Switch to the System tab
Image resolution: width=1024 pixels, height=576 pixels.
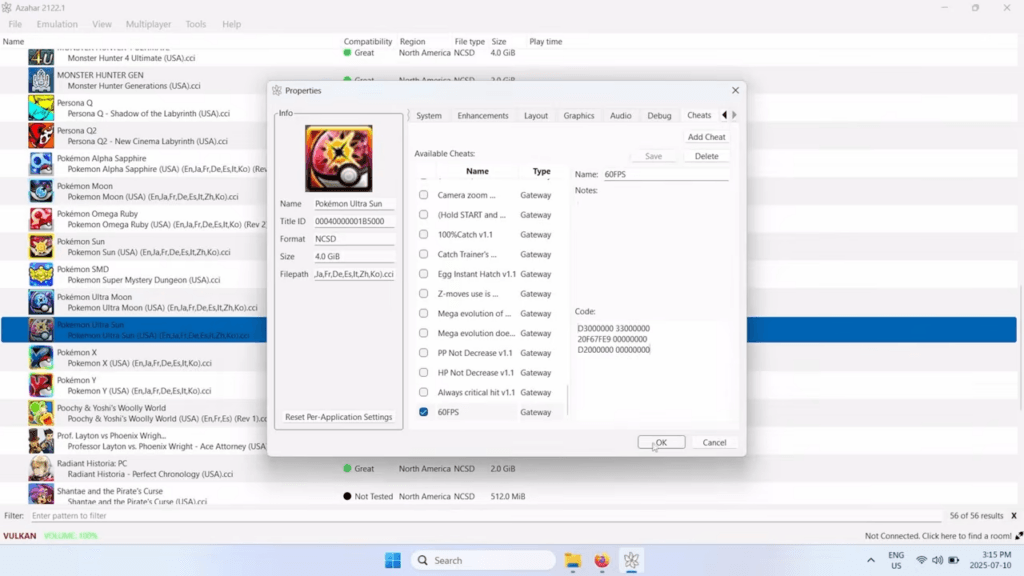coord(428,116)
